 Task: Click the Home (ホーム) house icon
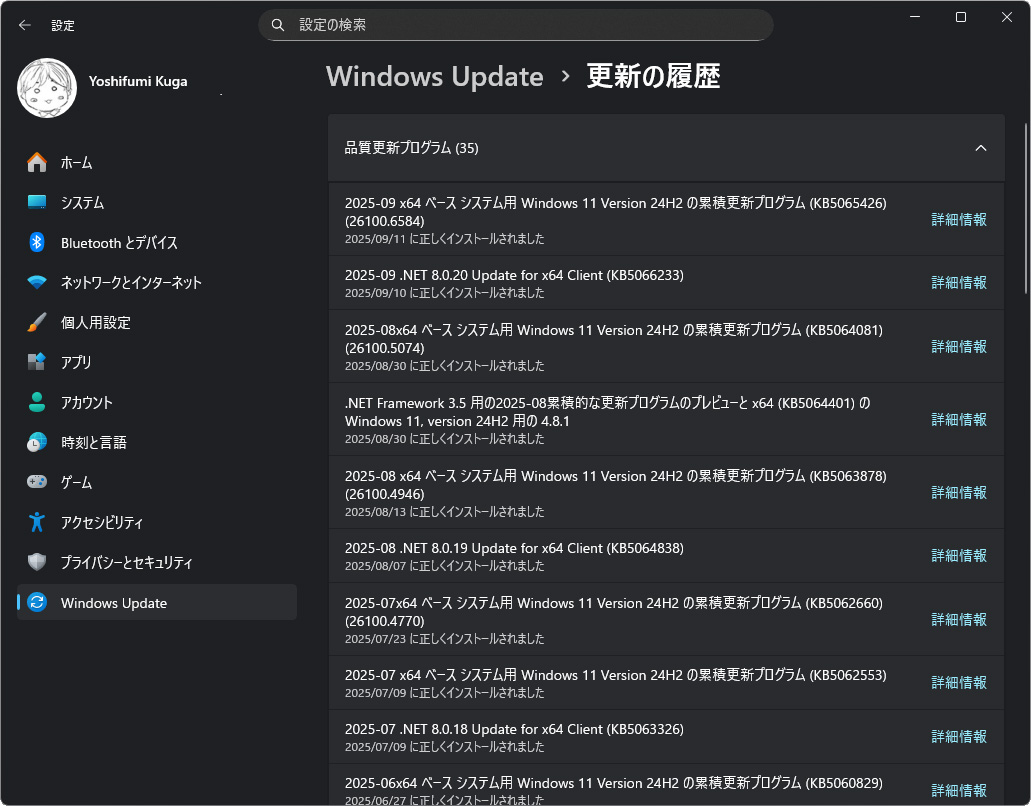(x=37, y=162)
